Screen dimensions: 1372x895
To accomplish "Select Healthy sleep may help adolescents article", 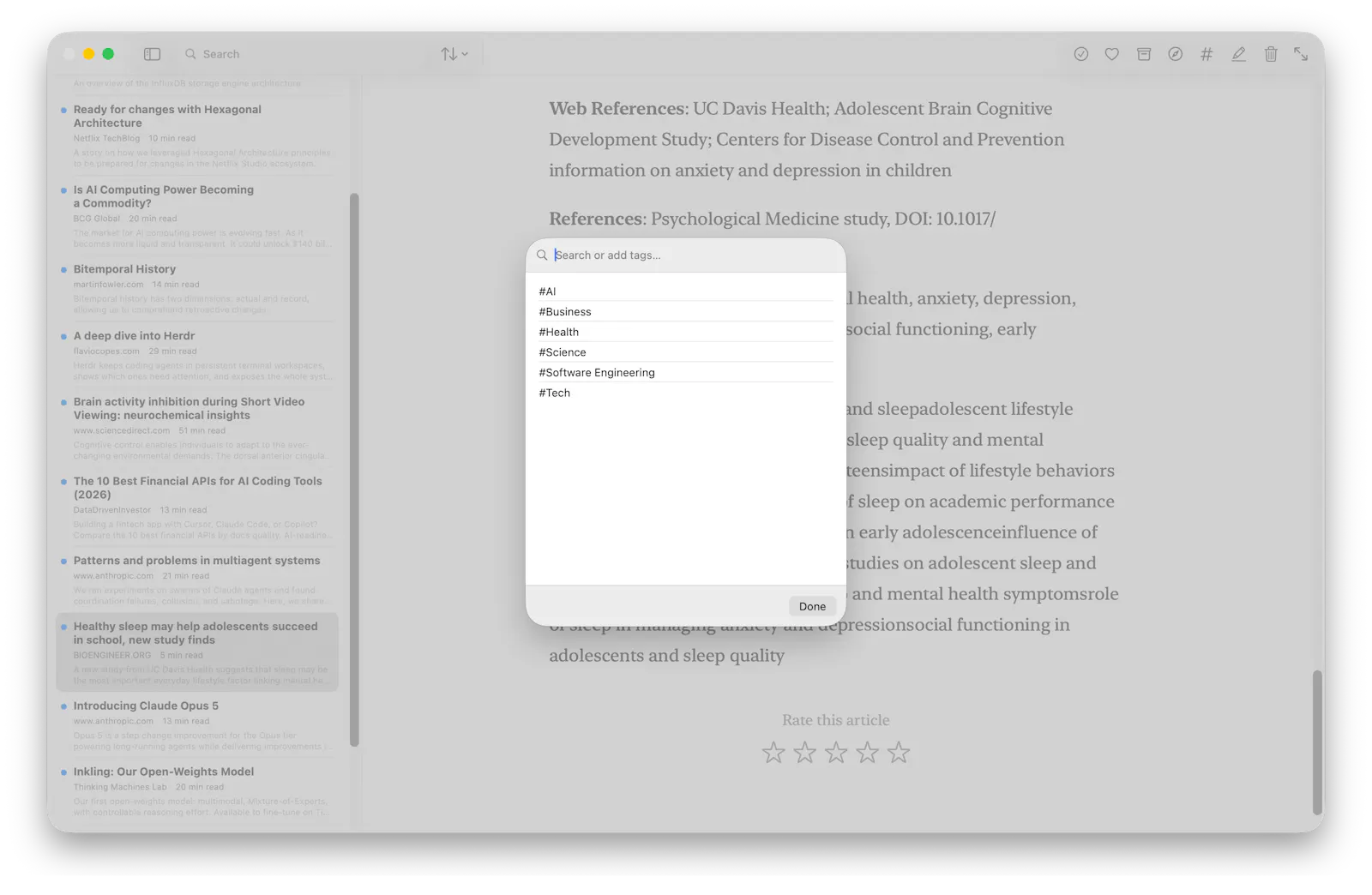I will coord(197,652).
